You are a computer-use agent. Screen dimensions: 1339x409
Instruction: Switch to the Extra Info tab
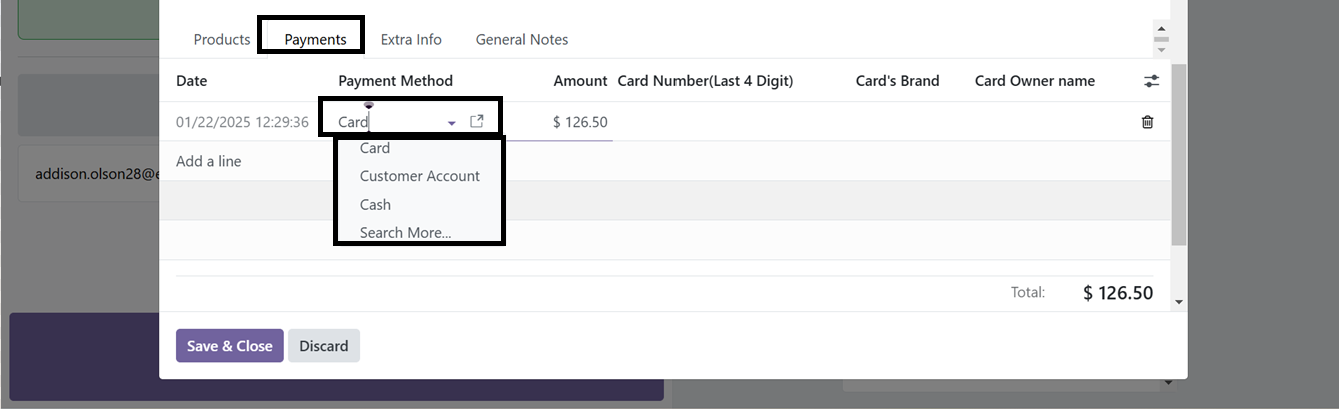411,39
